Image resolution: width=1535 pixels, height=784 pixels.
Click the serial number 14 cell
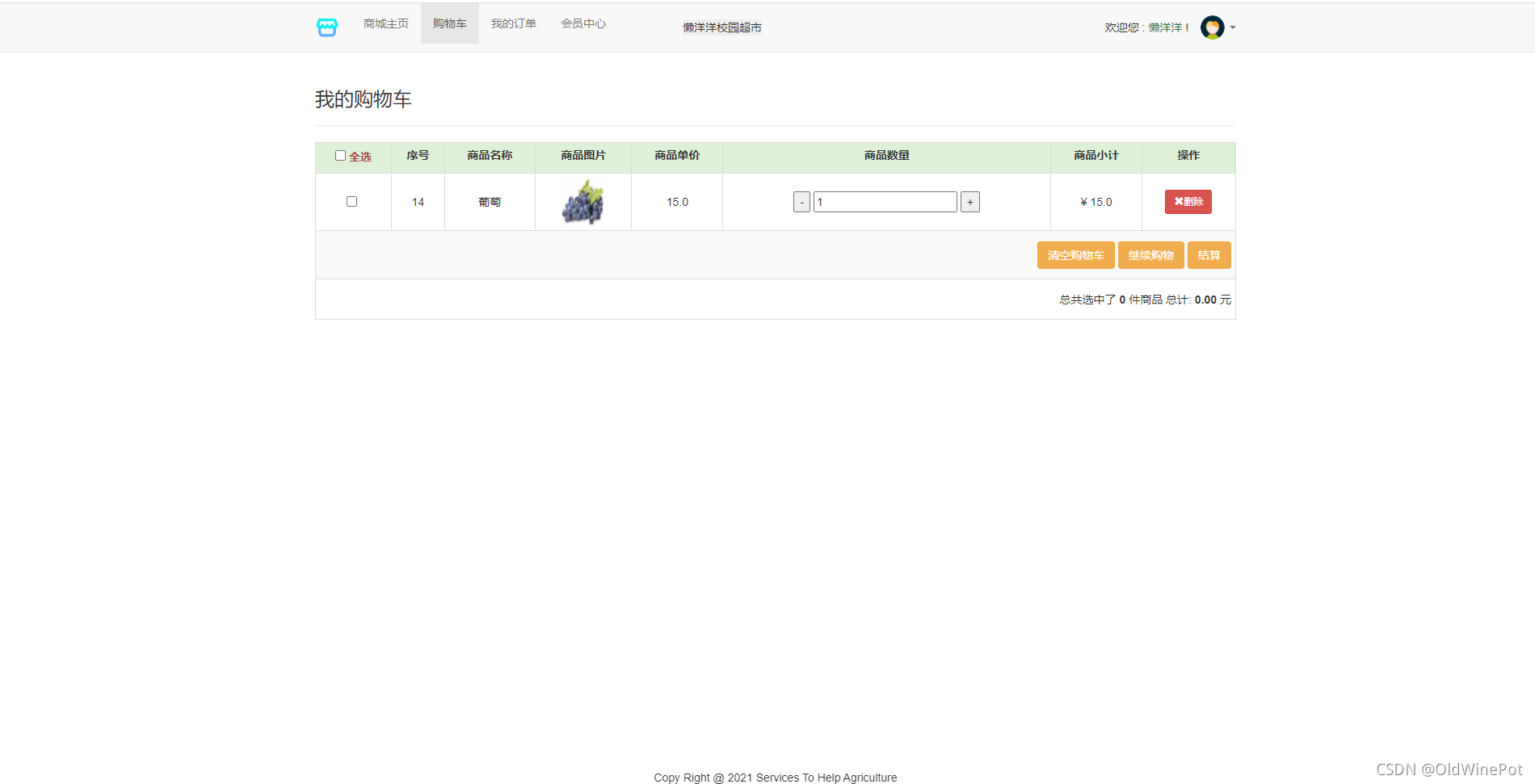point(418,202)
